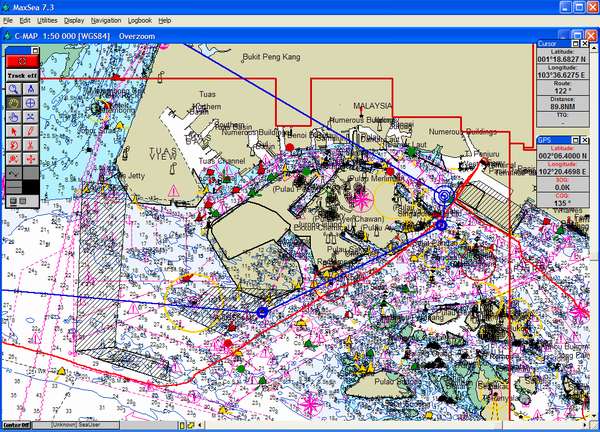
Task: Select the red circular arrow tool
Action: [x=14, y=145]
